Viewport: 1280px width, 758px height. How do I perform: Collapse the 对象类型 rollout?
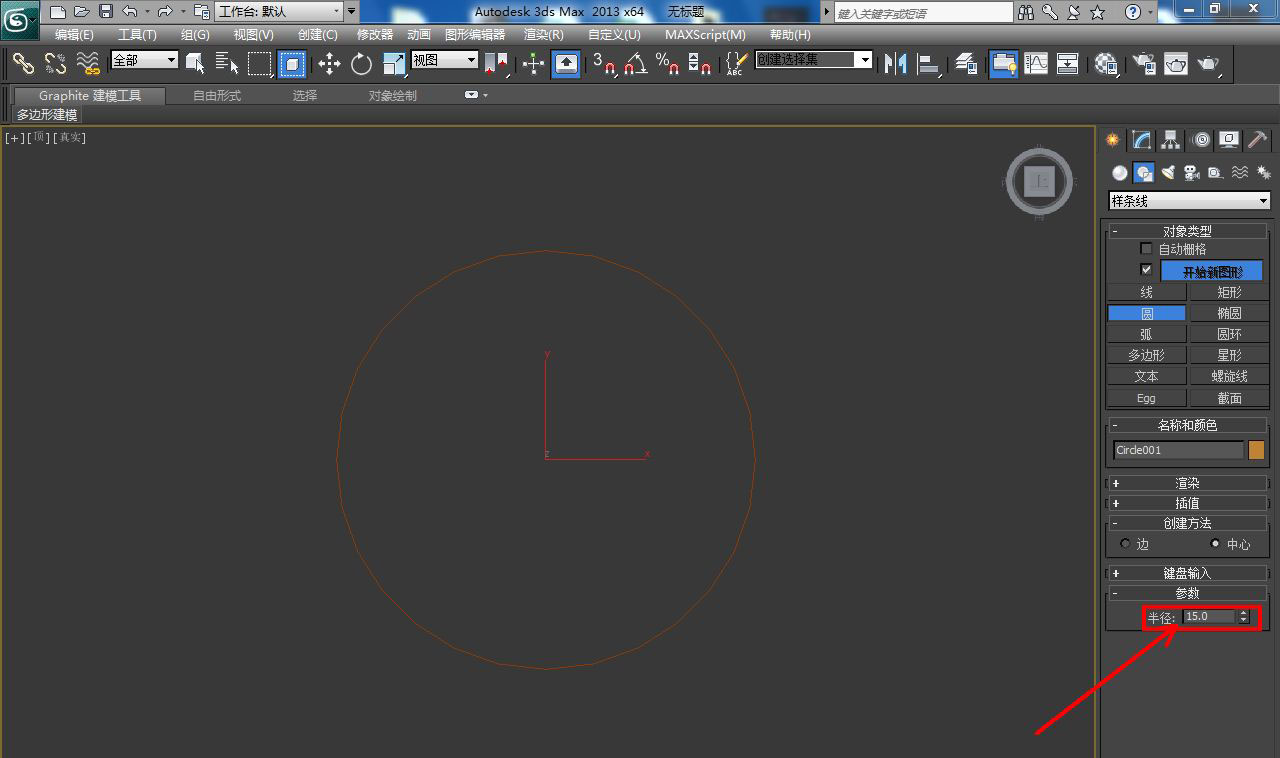pyautogui.click(x=1188, y=231)
